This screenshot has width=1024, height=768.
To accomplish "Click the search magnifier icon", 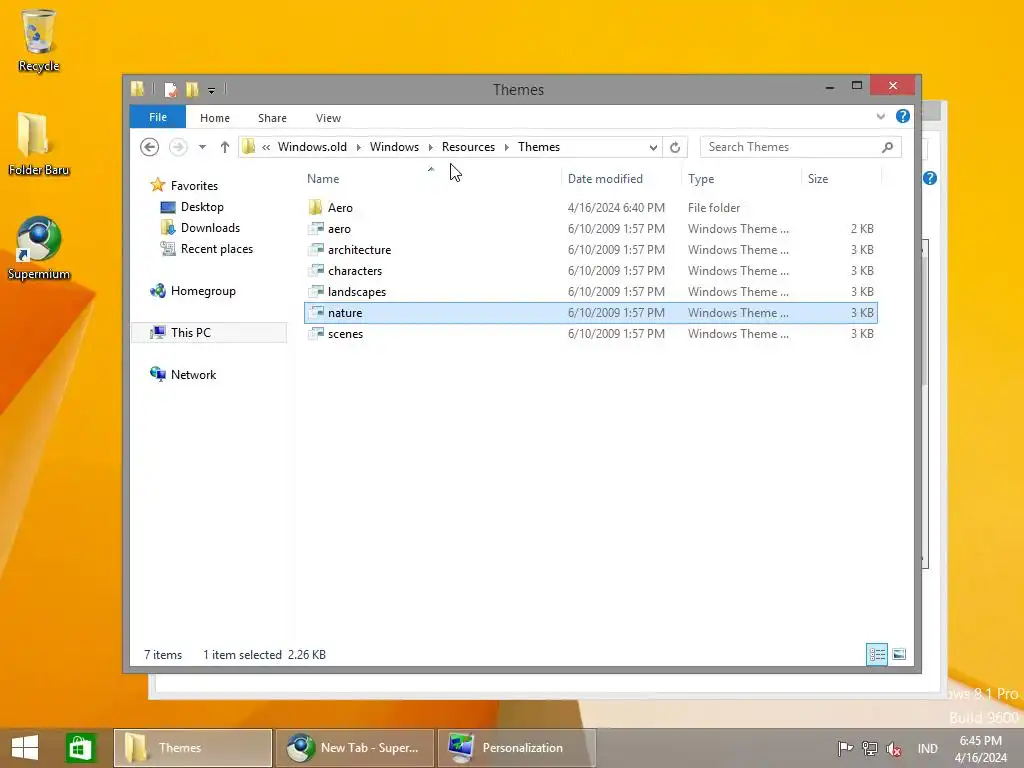I will [887, 147].
